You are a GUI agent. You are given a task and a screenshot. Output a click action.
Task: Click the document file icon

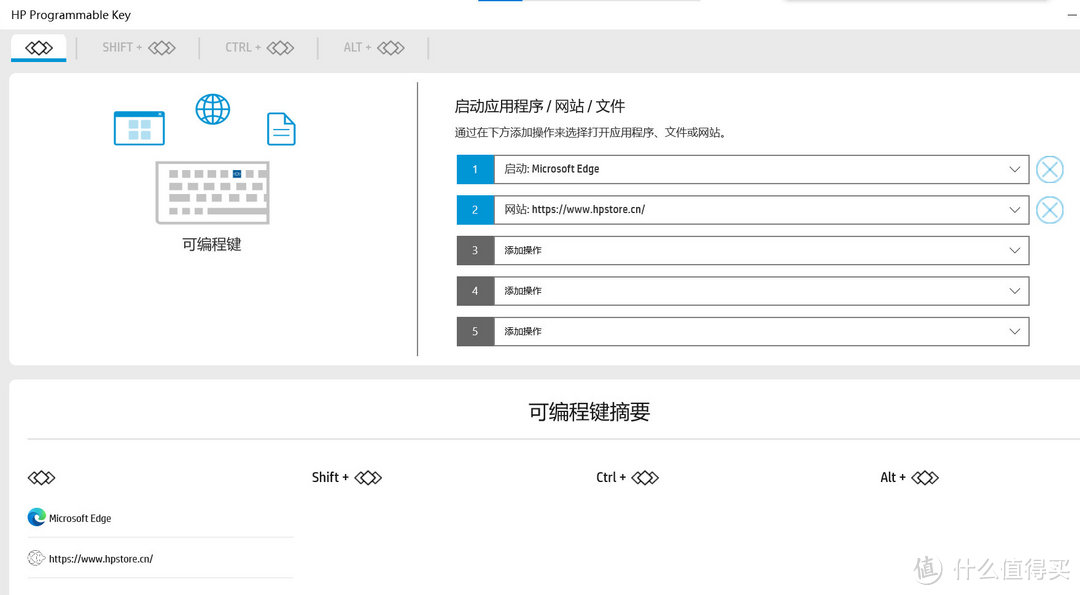click(281, 129)
